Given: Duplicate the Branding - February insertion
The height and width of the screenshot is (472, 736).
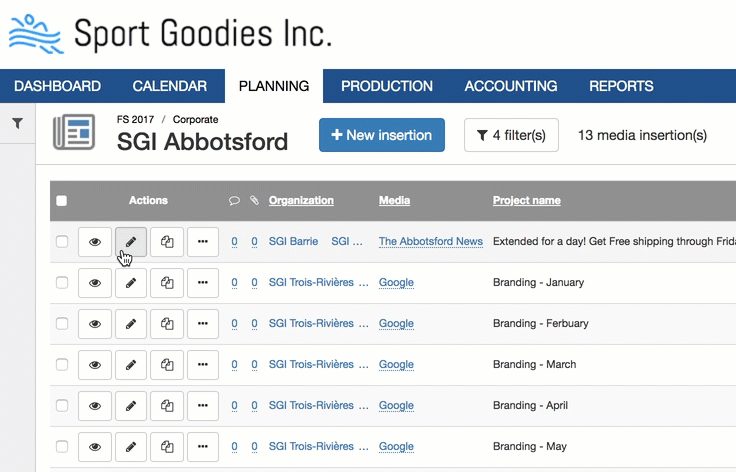Looking at the screenshot, I should click(x=167, y=324).
